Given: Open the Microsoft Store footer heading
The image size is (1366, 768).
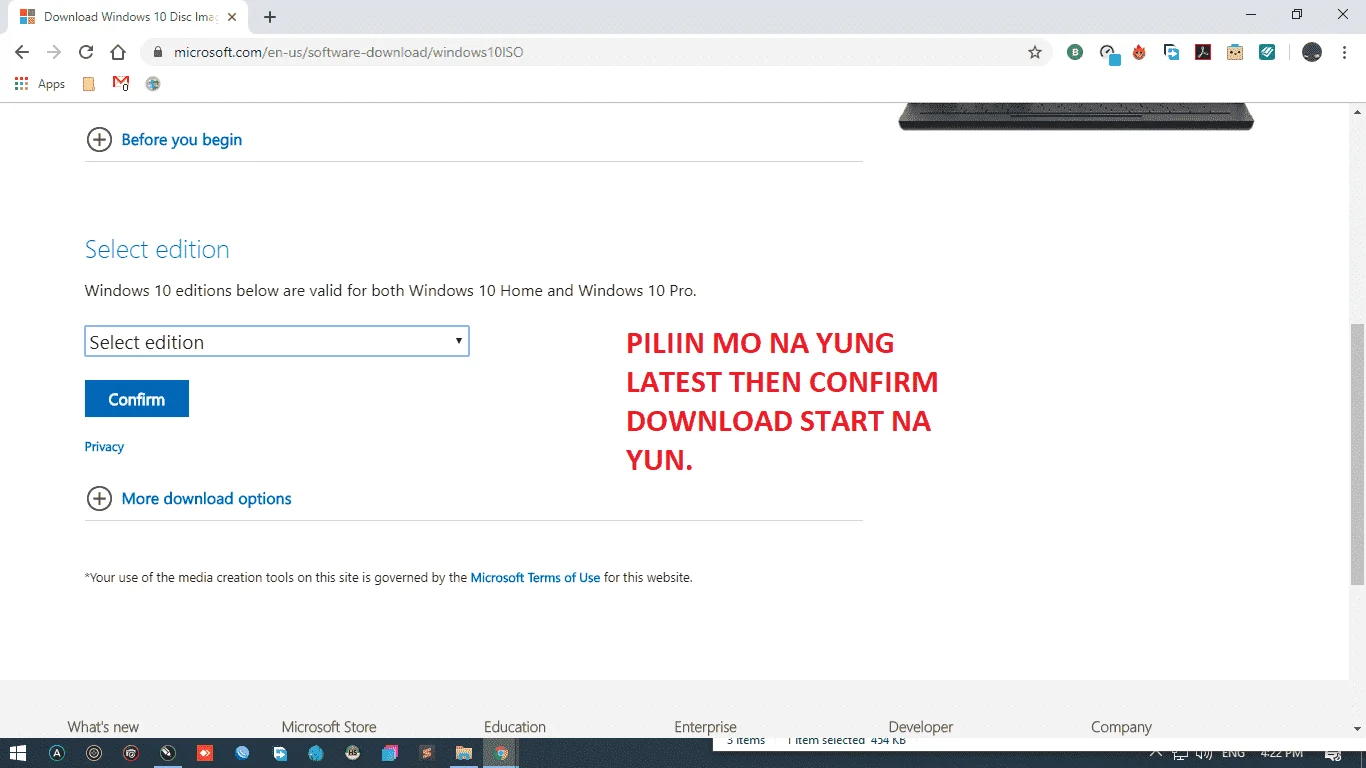Looking at the screenshot, I should click(329, 727).
